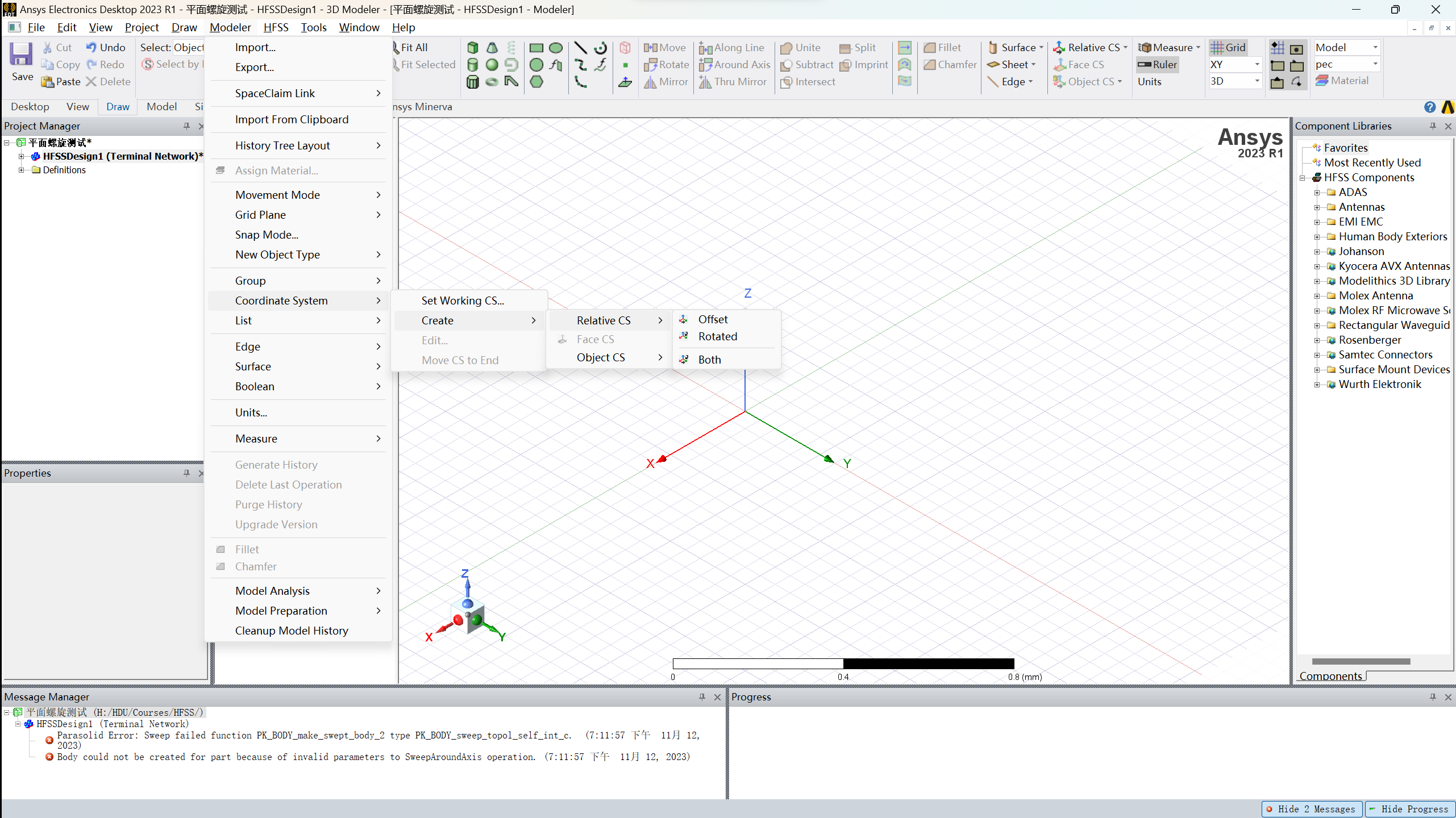Image resolution: width=1456 pixels, height=818 pixels.
Task: Choose the Draw torus tool
Action: pos(492,82)
